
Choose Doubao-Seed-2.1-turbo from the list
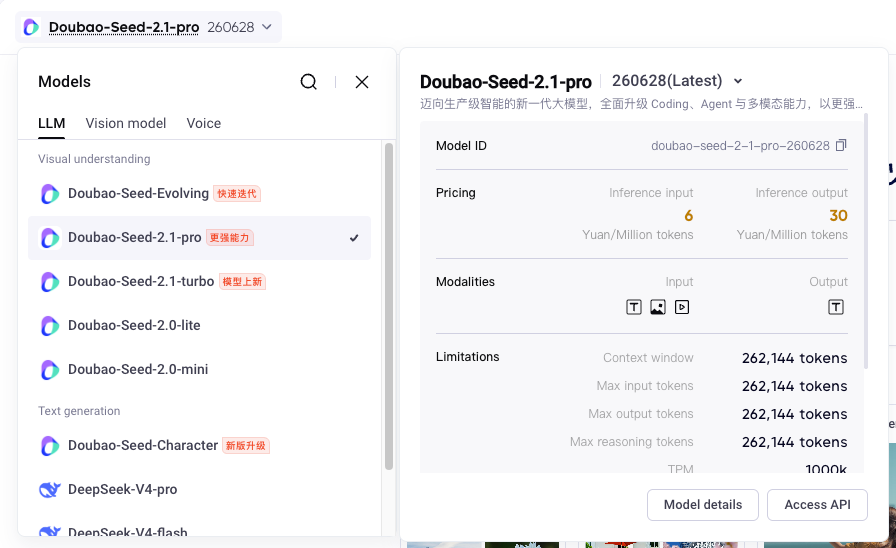click(199, 282)
